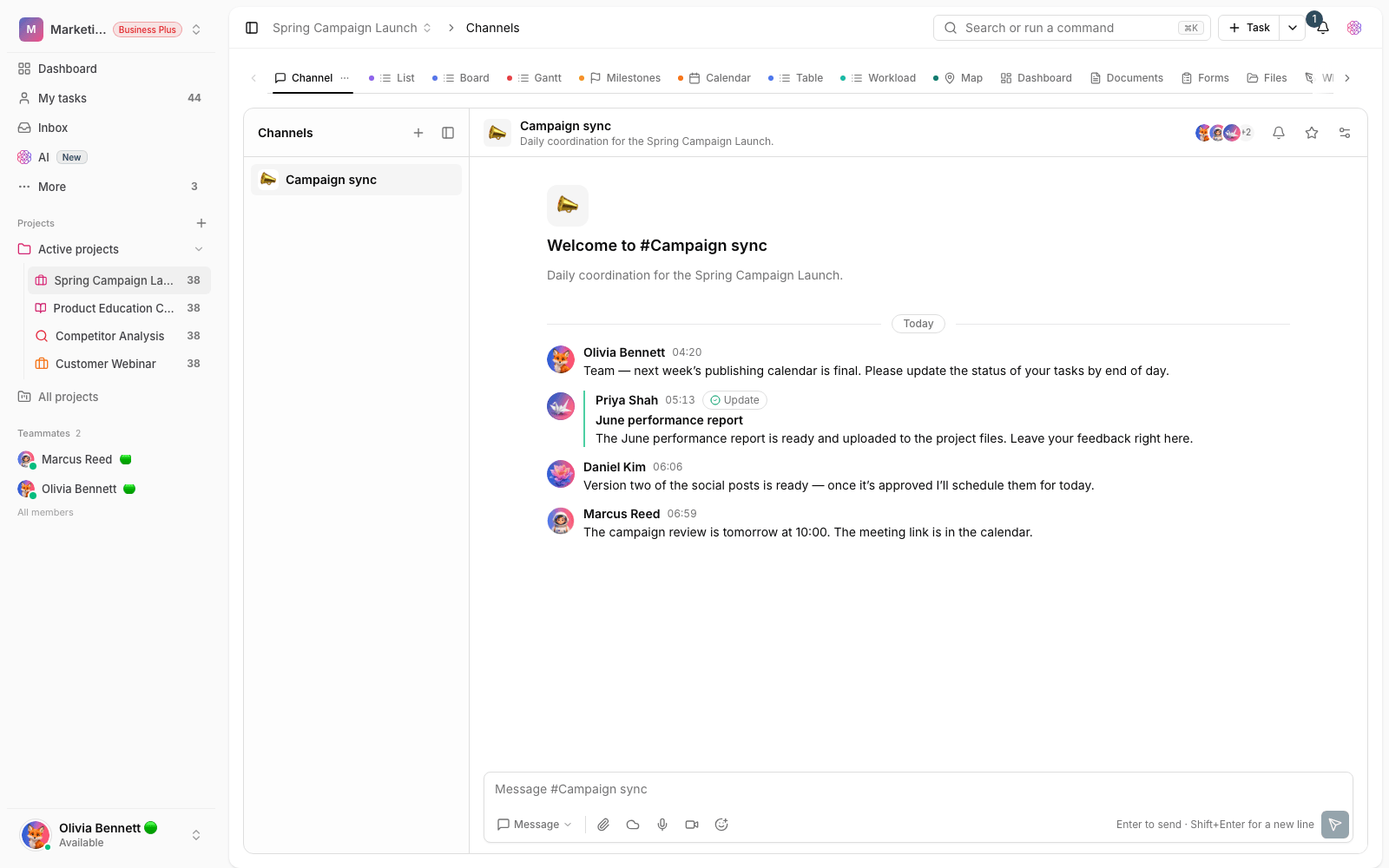Open the notifications bell in top bar

[x=1323, y=28]
